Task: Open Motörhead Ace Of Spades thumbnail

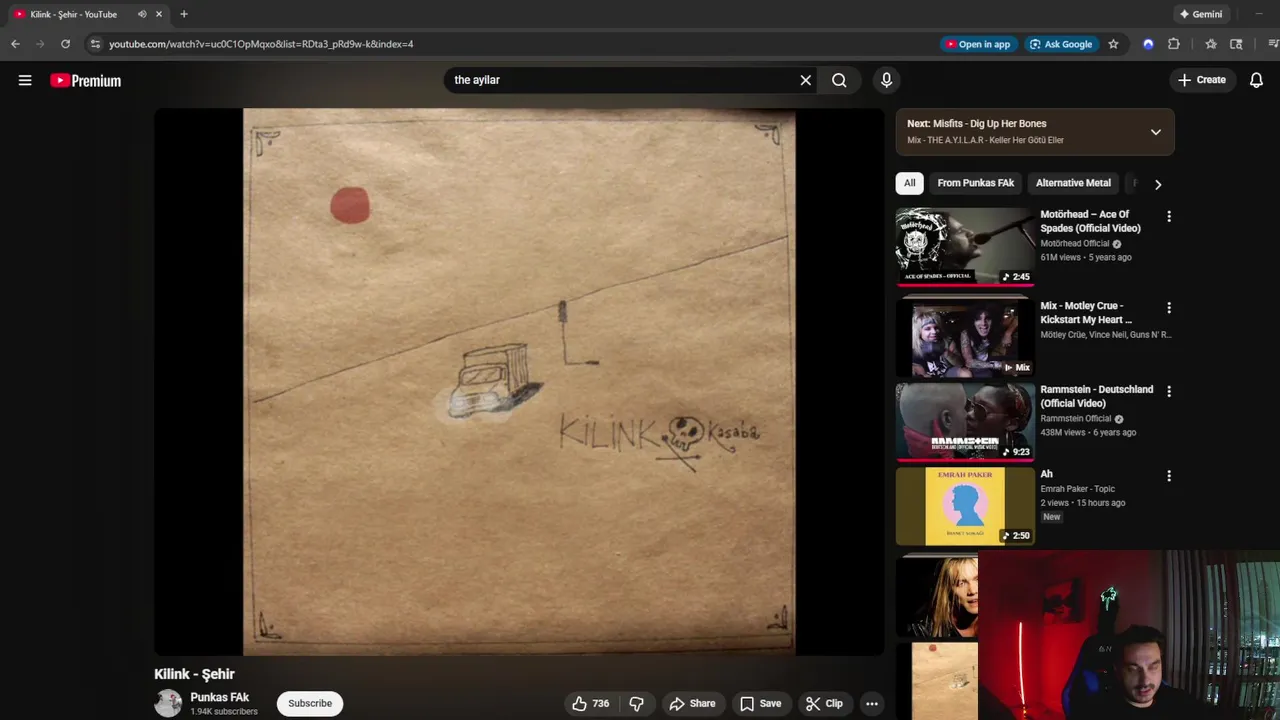Action: (x=965, y=246)
